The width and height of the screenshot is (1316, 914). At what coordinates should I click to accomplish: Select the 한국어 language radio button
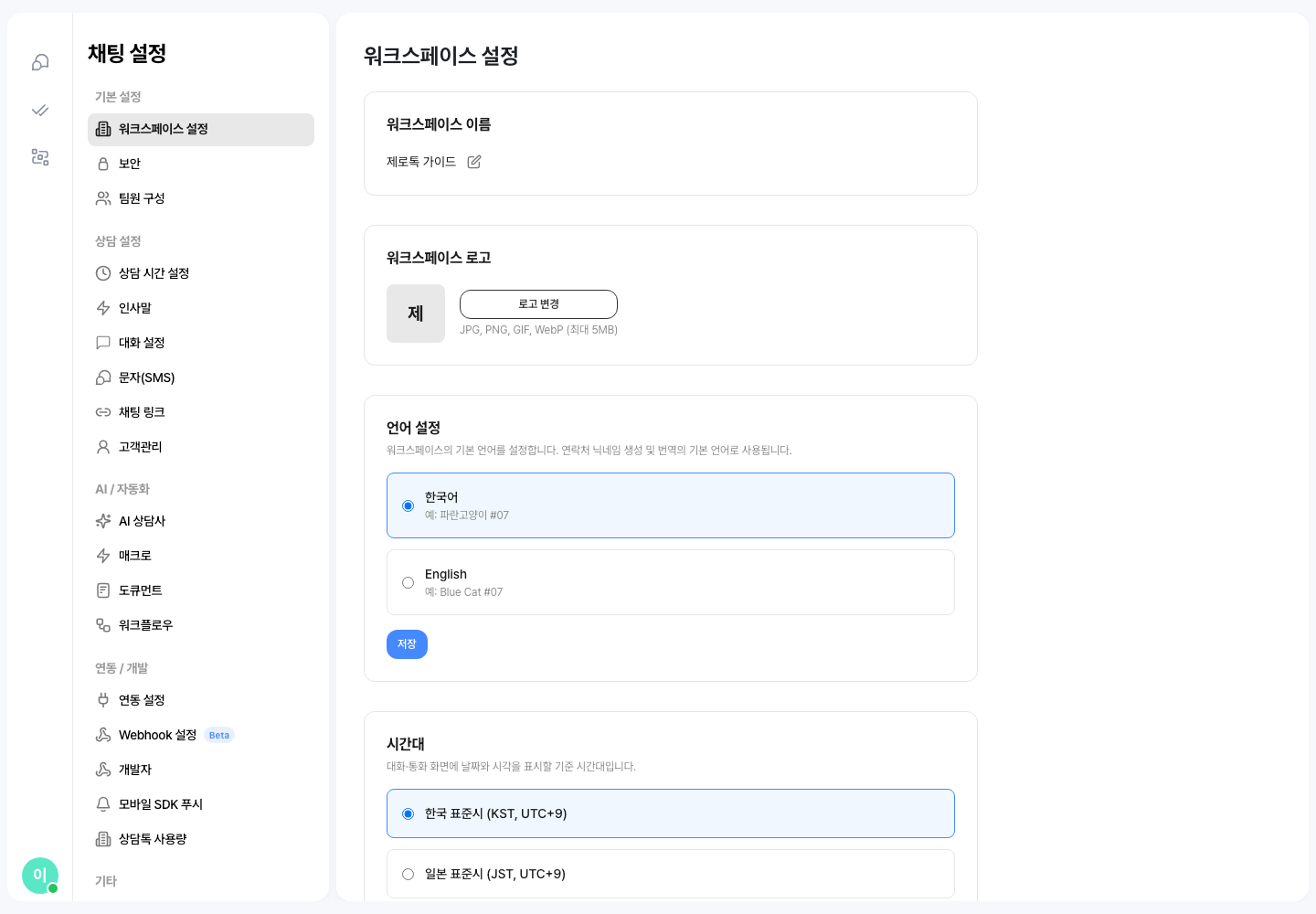[409, 505]
